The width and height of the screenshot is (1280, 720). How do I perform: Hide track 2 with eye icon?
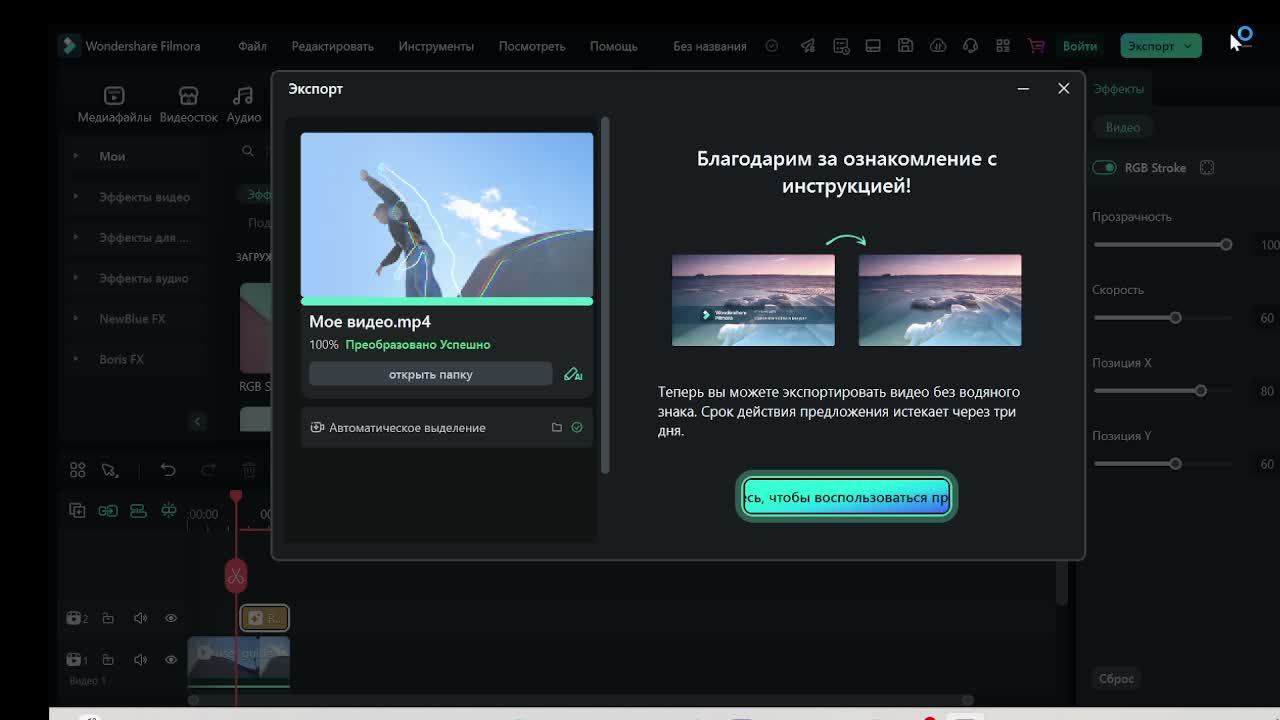pos(171,618)
